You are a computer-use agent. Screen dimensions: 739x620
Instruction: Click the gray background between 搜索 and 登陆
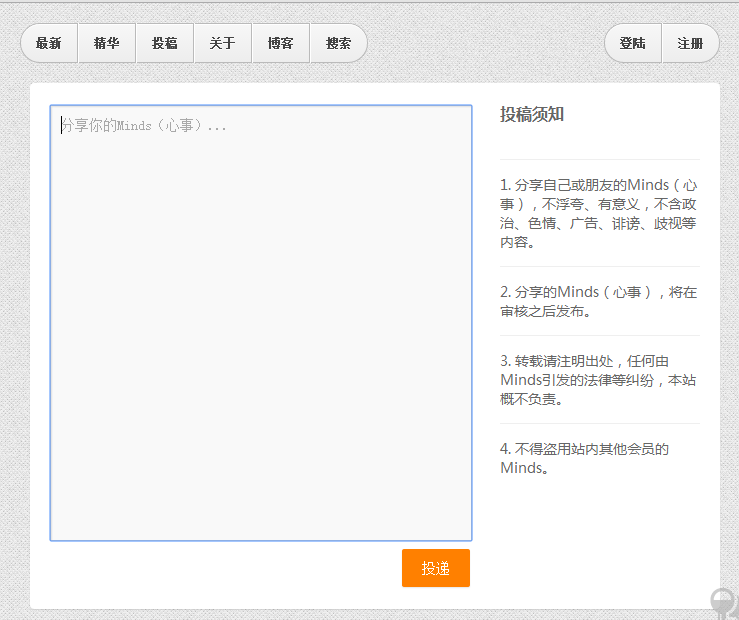tap(485, 43)
